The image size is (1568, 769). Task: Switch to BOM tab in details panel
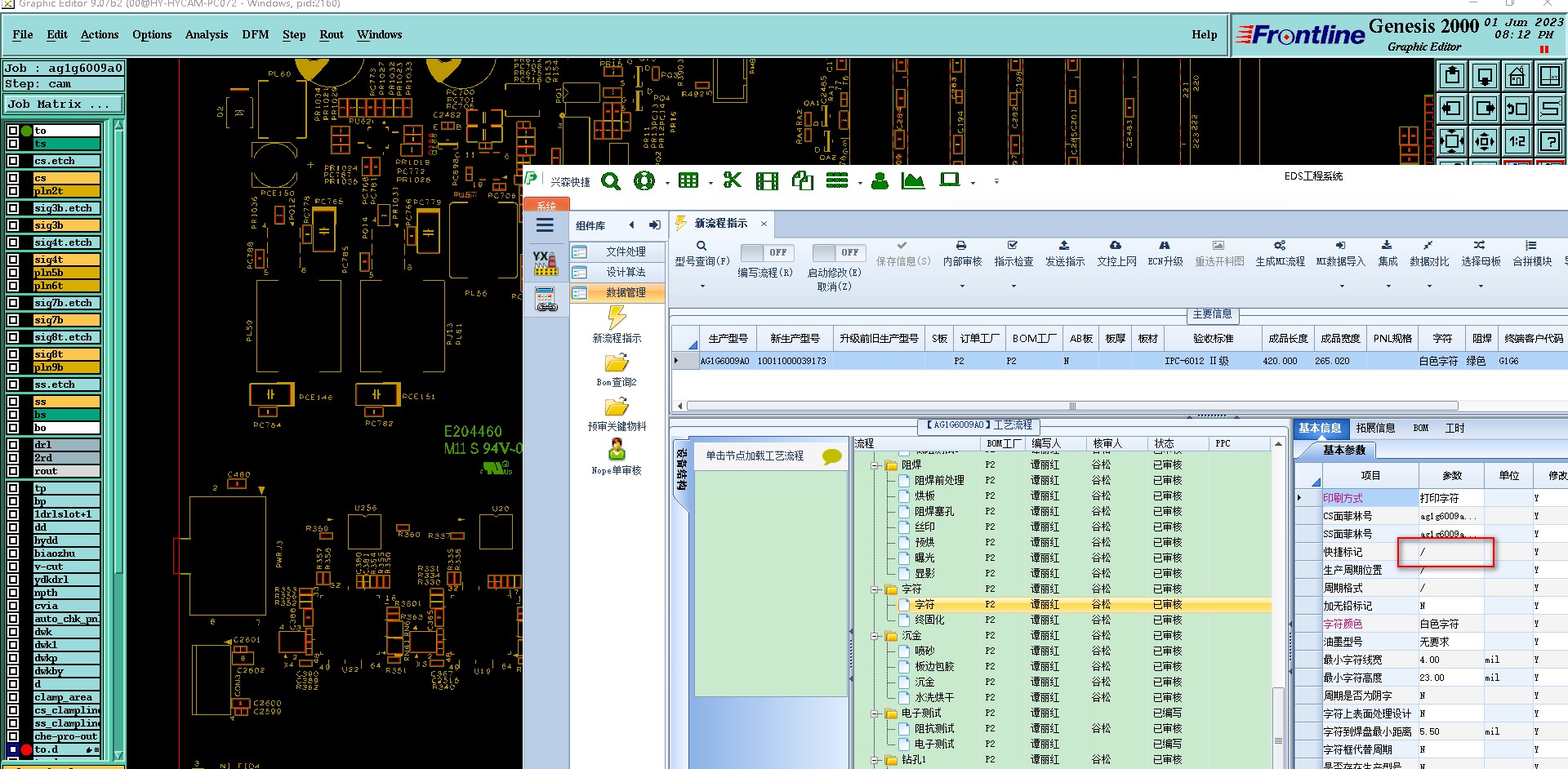(x=1421, y=428)
